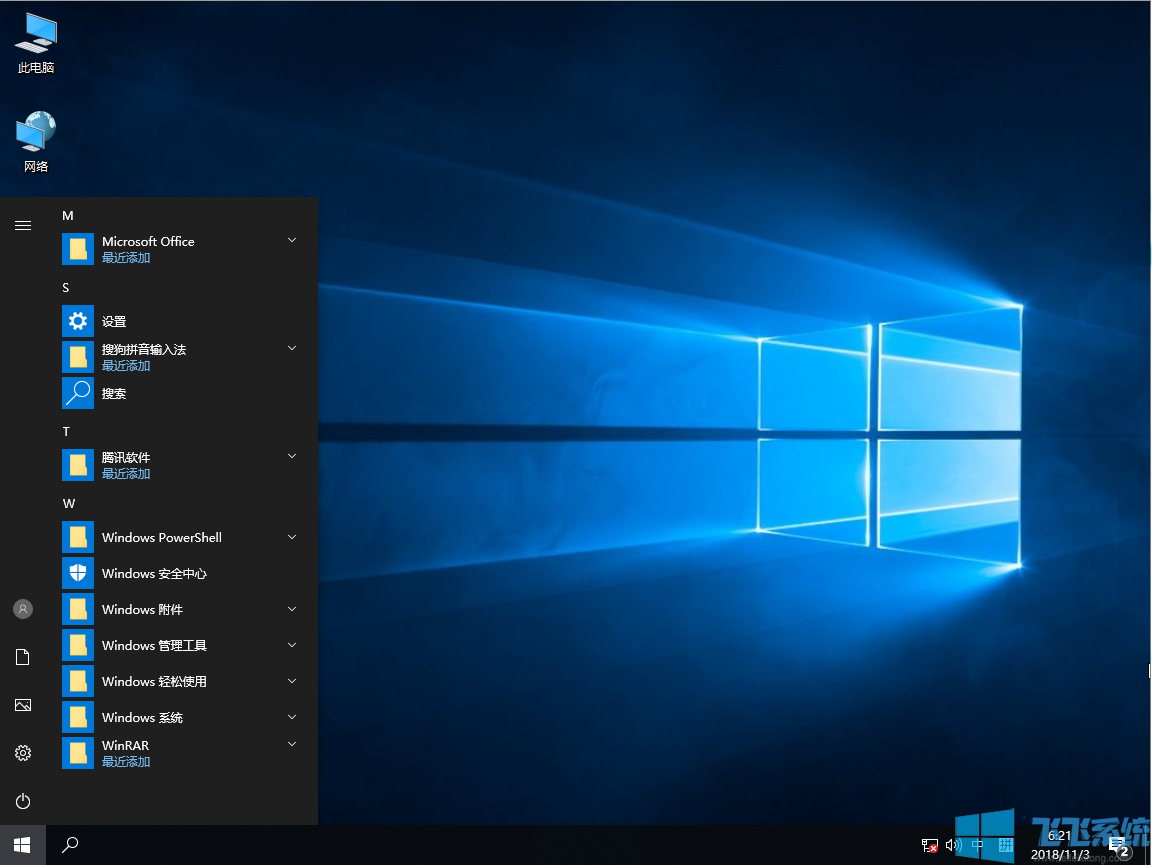This screenshot has height=865, width=1152.
Task: Click the 拼 Sogou pinyin tray icon
Action: [1005, 843]
